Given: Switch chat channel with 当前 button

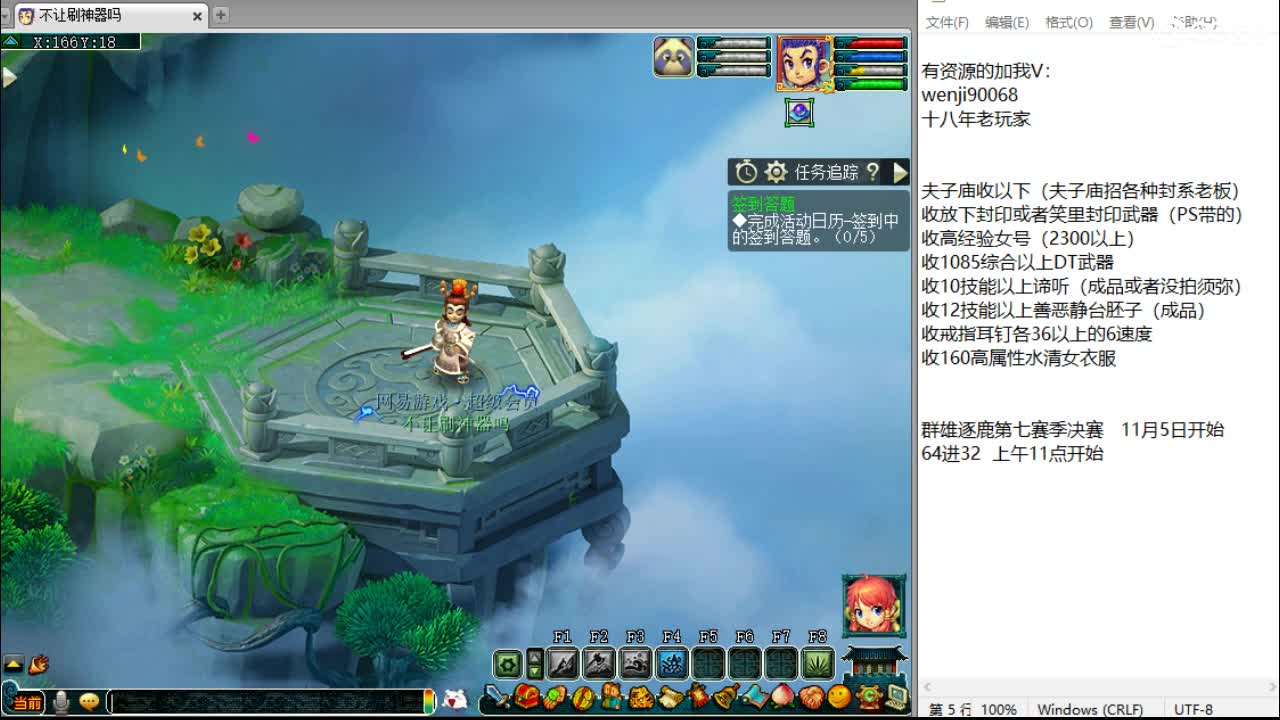Looking at the screenshot, I should click(27, 702).
